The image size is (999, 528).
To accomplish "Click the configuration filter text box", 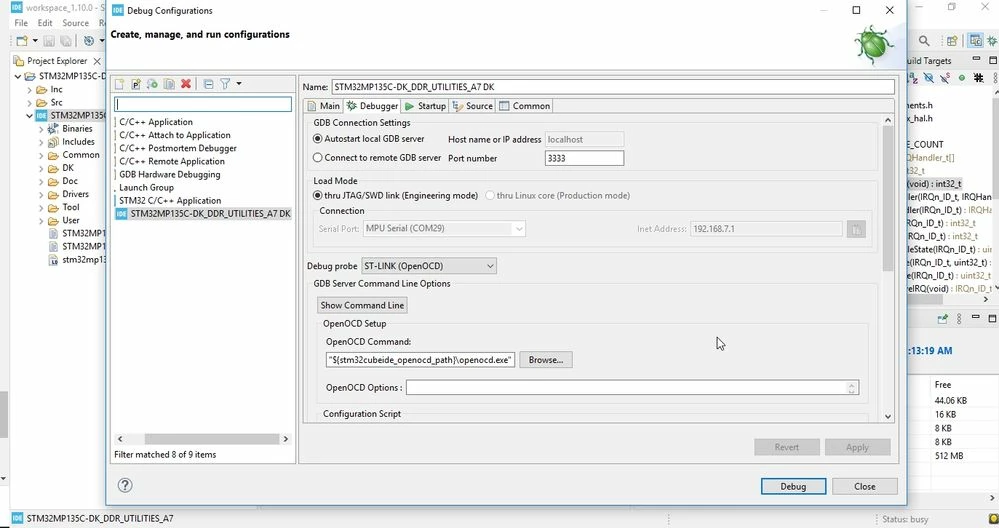I will click(203, 104).
